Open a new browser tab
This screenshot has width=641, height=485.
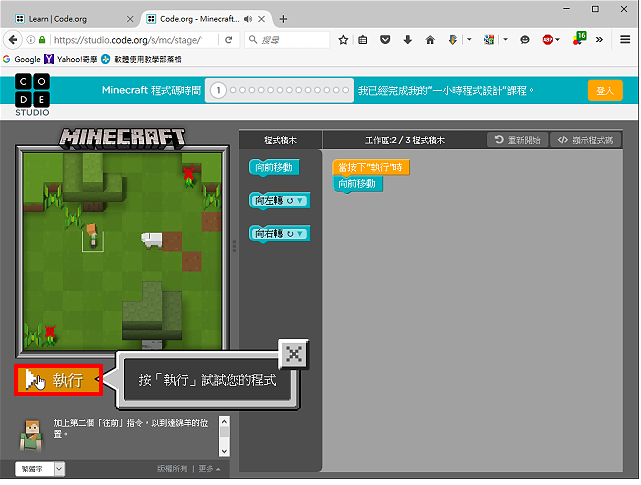coord(283,19)
